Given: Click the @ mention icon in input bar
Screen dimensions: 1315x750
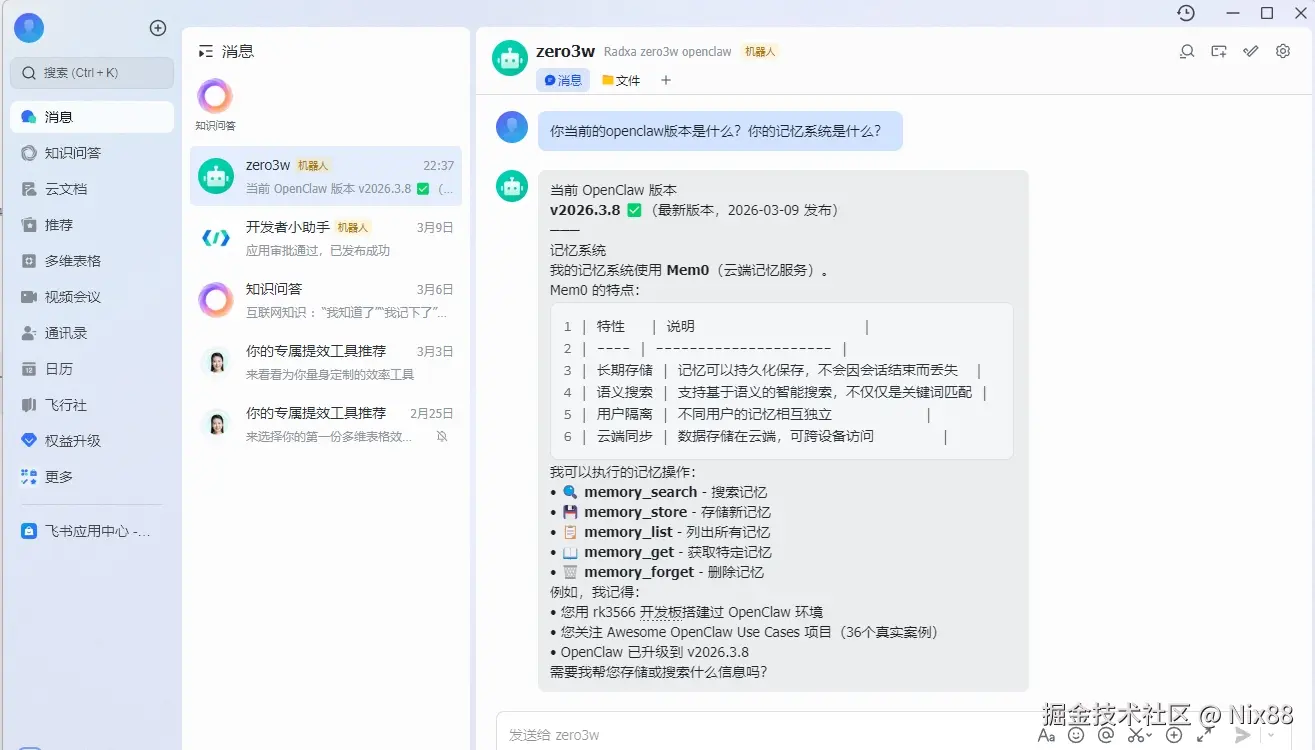Looking at the screenshot, I should [x=1106, y=735].
